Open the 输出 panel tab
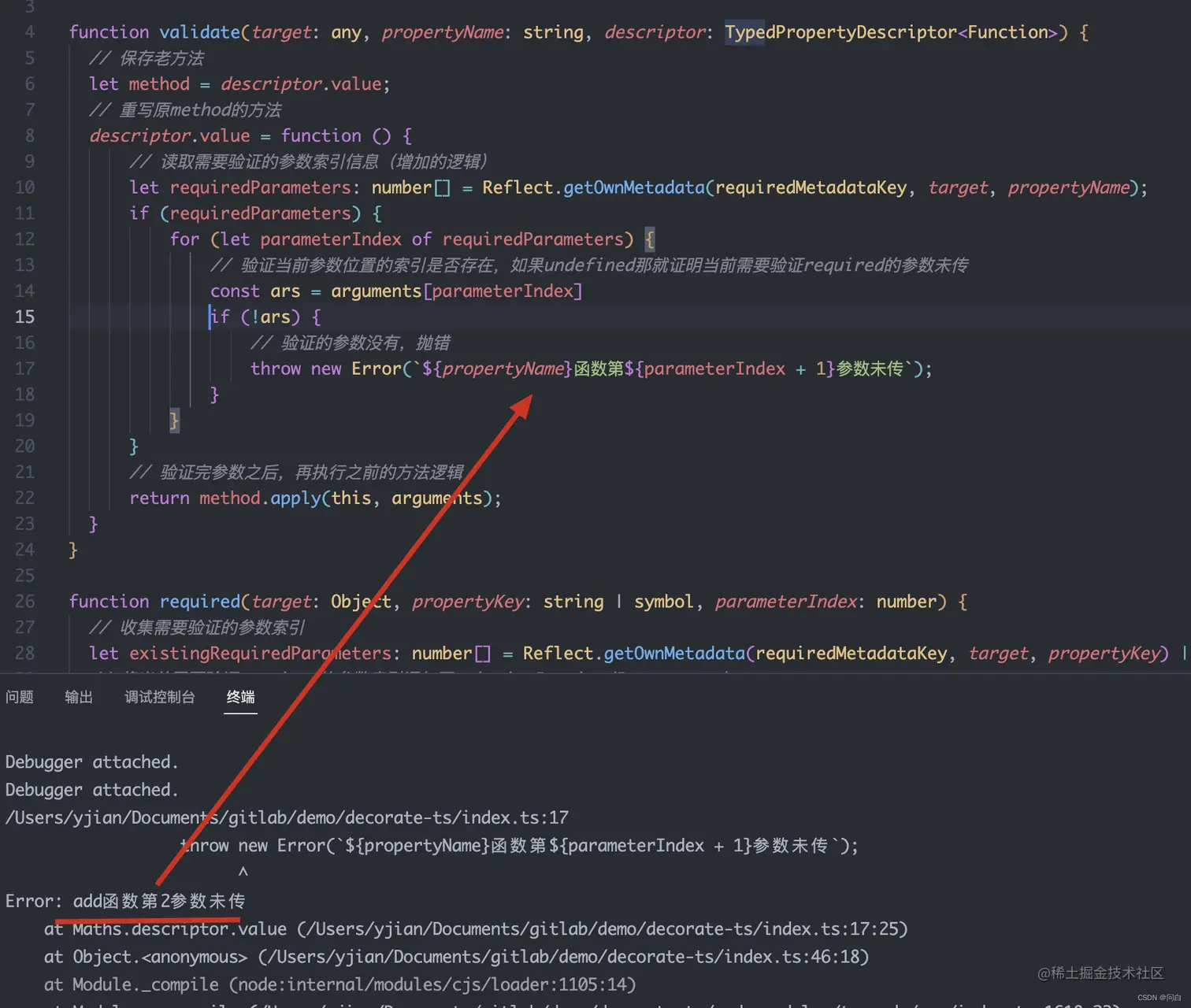This screenshot has width=1191, height=1008. pos(79,697)
